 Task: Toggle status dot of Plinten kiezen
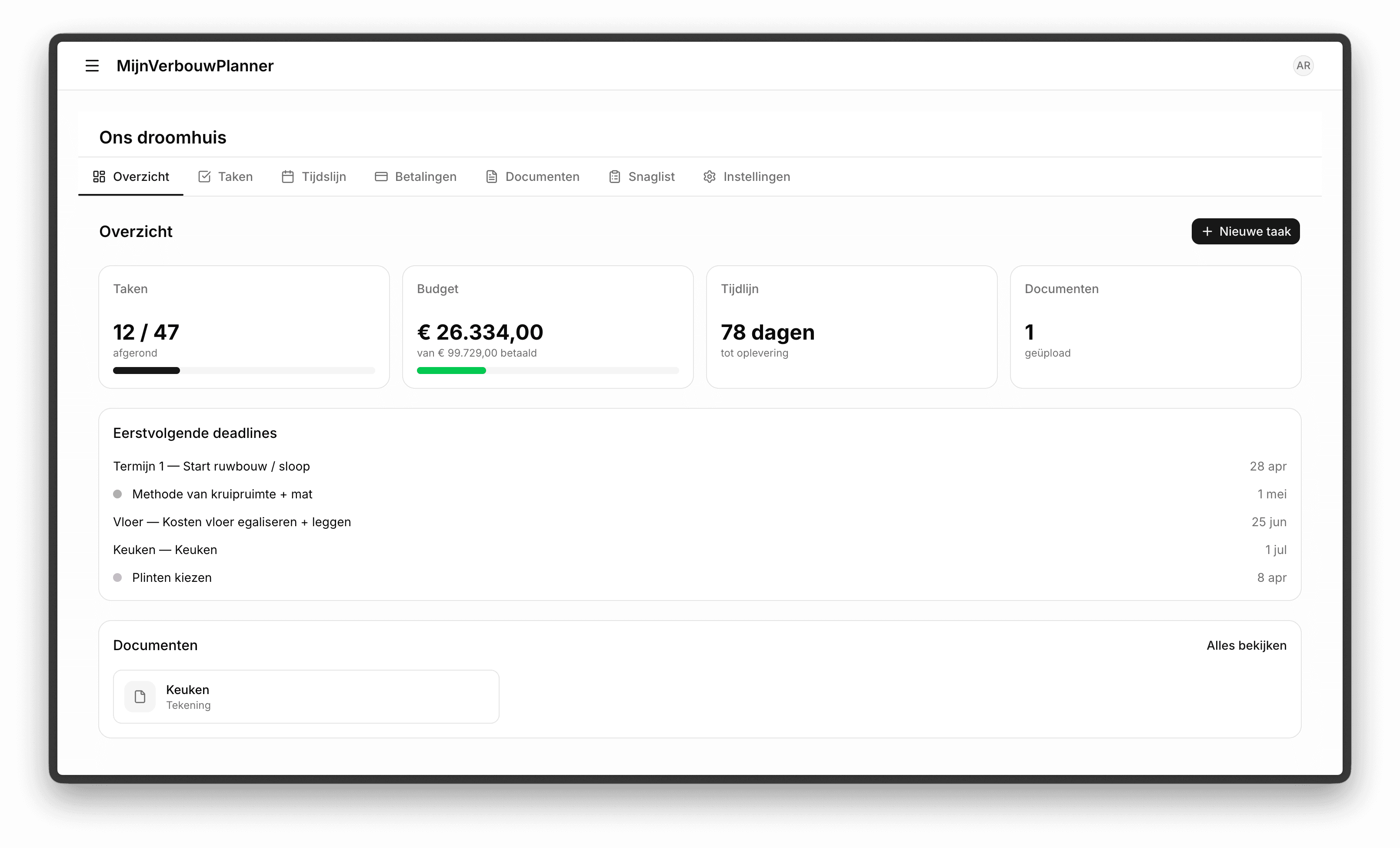pyautogui.click(x=118, y=578)
